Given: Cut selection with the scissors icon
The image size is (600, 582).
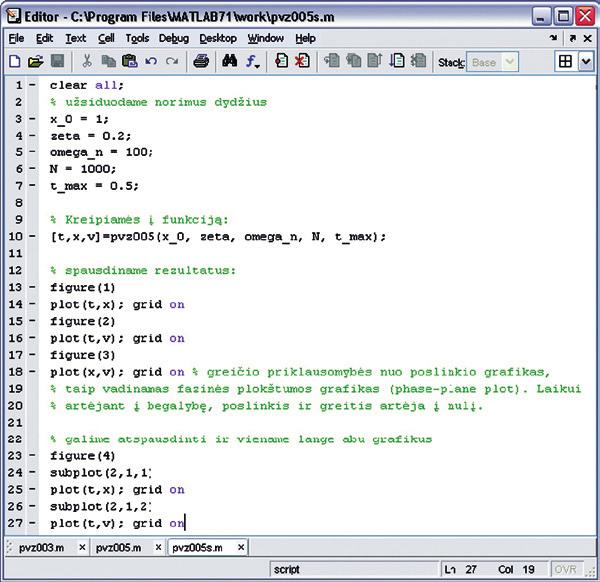Looking at the screenshot, I should [87, 61].
